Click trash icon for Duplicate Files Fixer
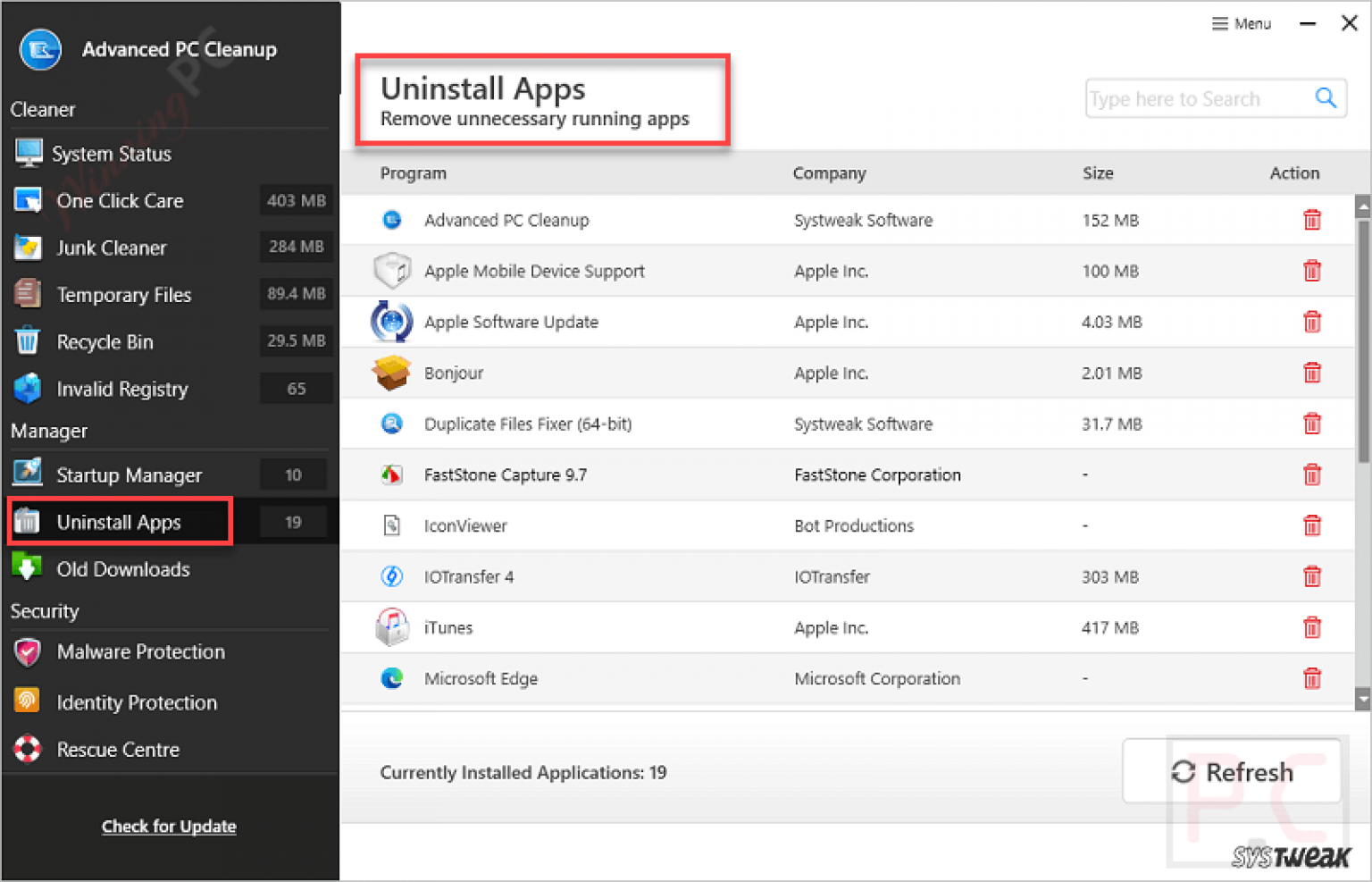 pos(1311,424)
